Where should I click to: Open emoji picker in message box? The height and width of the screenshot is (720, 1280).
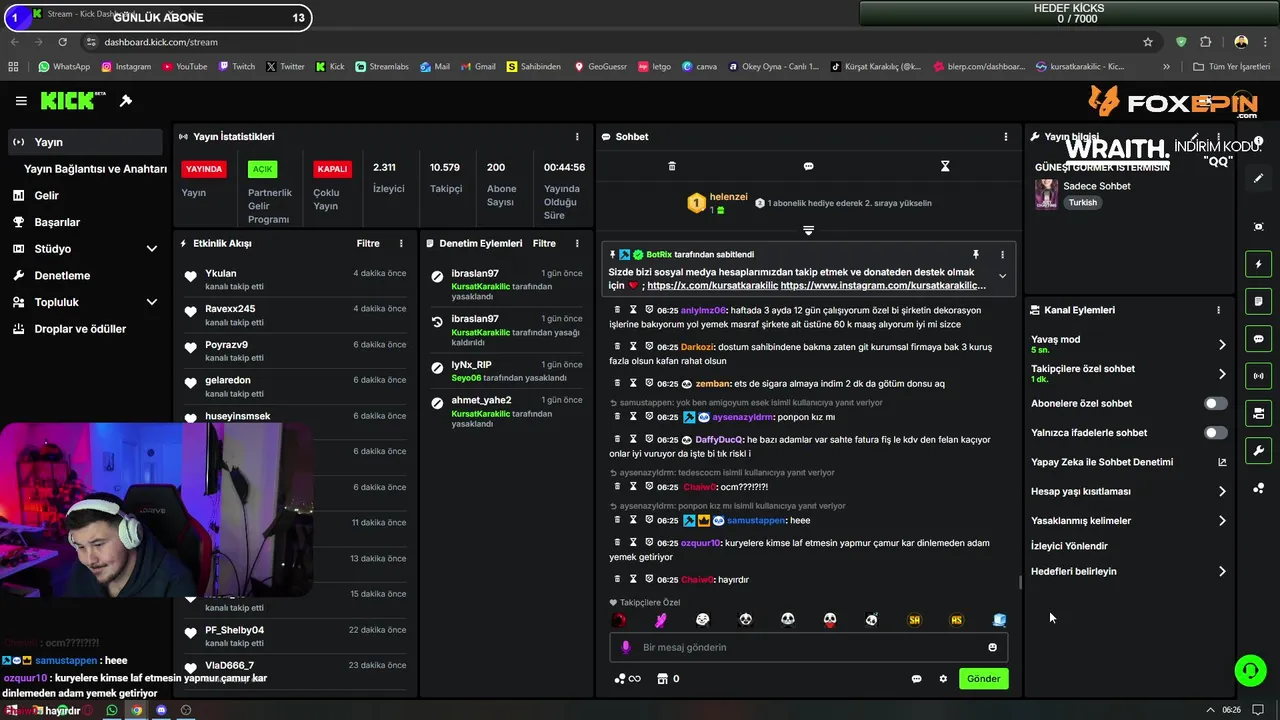[993, 647]
